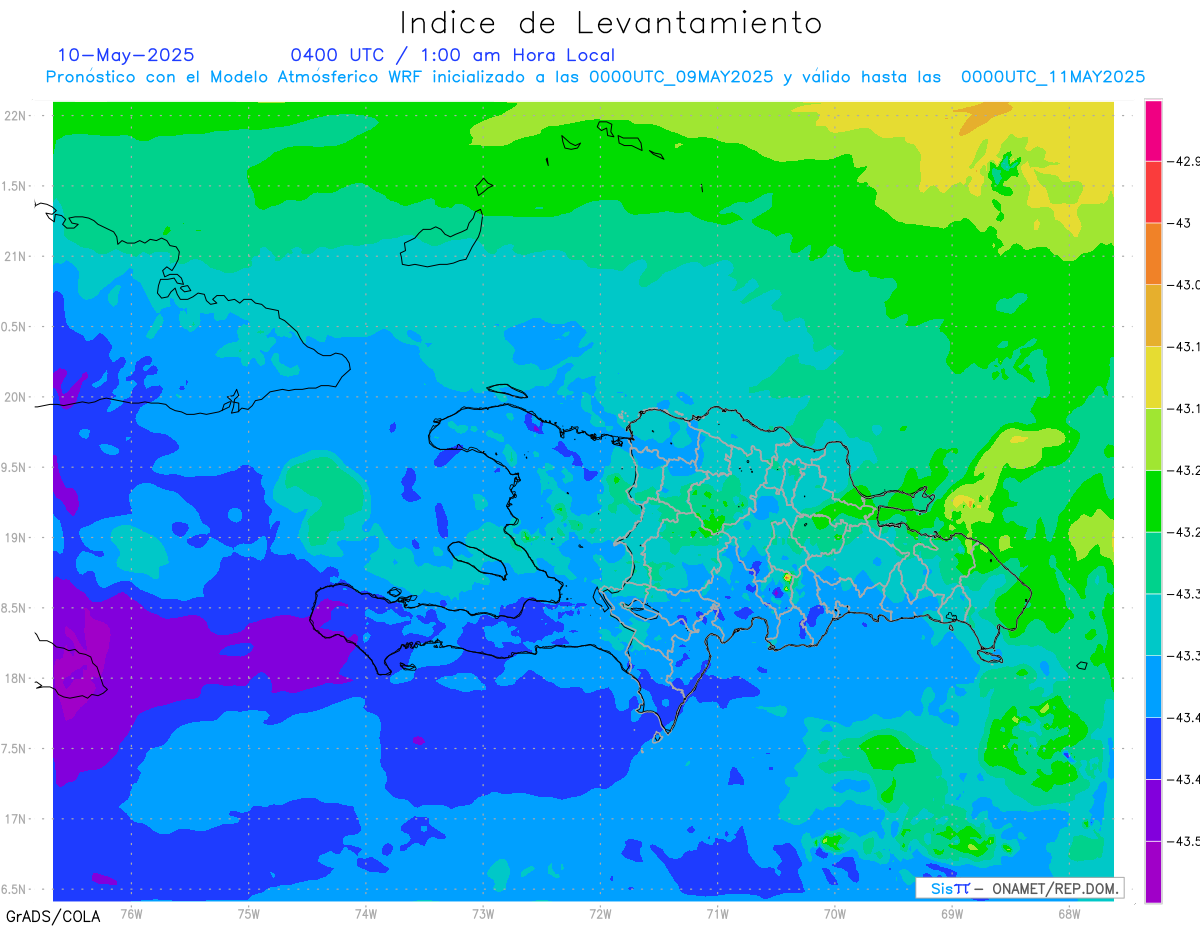Click the "70W" longitude label
The height and width of the screenshot is (927, 1200).
pyautogui.click(x=835, y=914)
